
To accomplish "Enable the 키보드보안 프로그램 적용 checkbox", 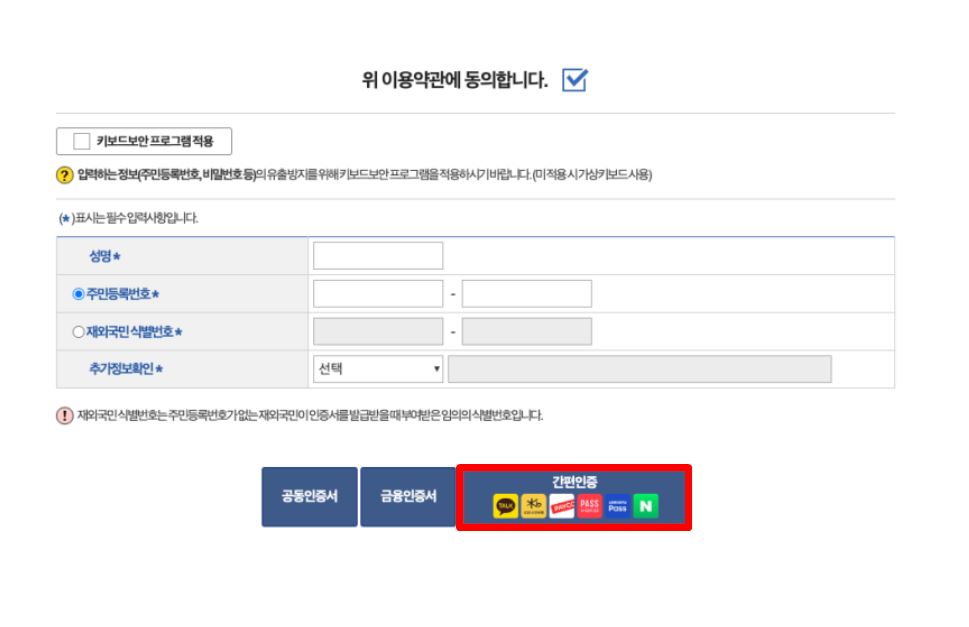I will point(82,141).
